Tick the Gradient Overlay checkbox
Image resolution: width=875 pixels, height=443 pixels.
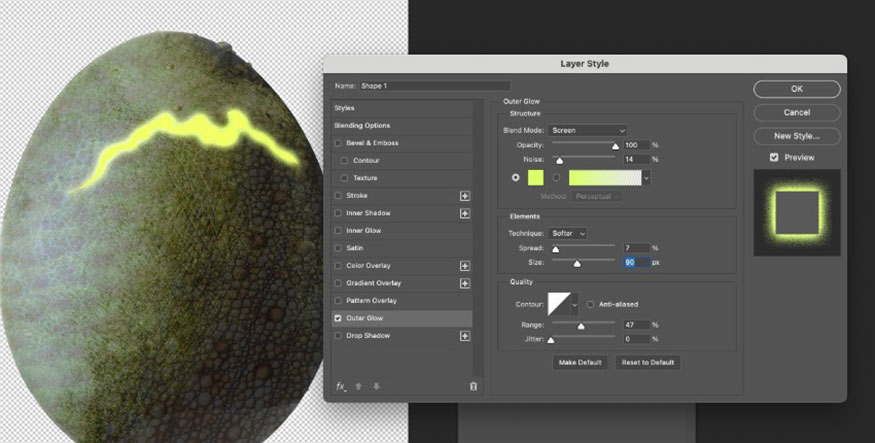pyautogui.click(x=338, y=283)
